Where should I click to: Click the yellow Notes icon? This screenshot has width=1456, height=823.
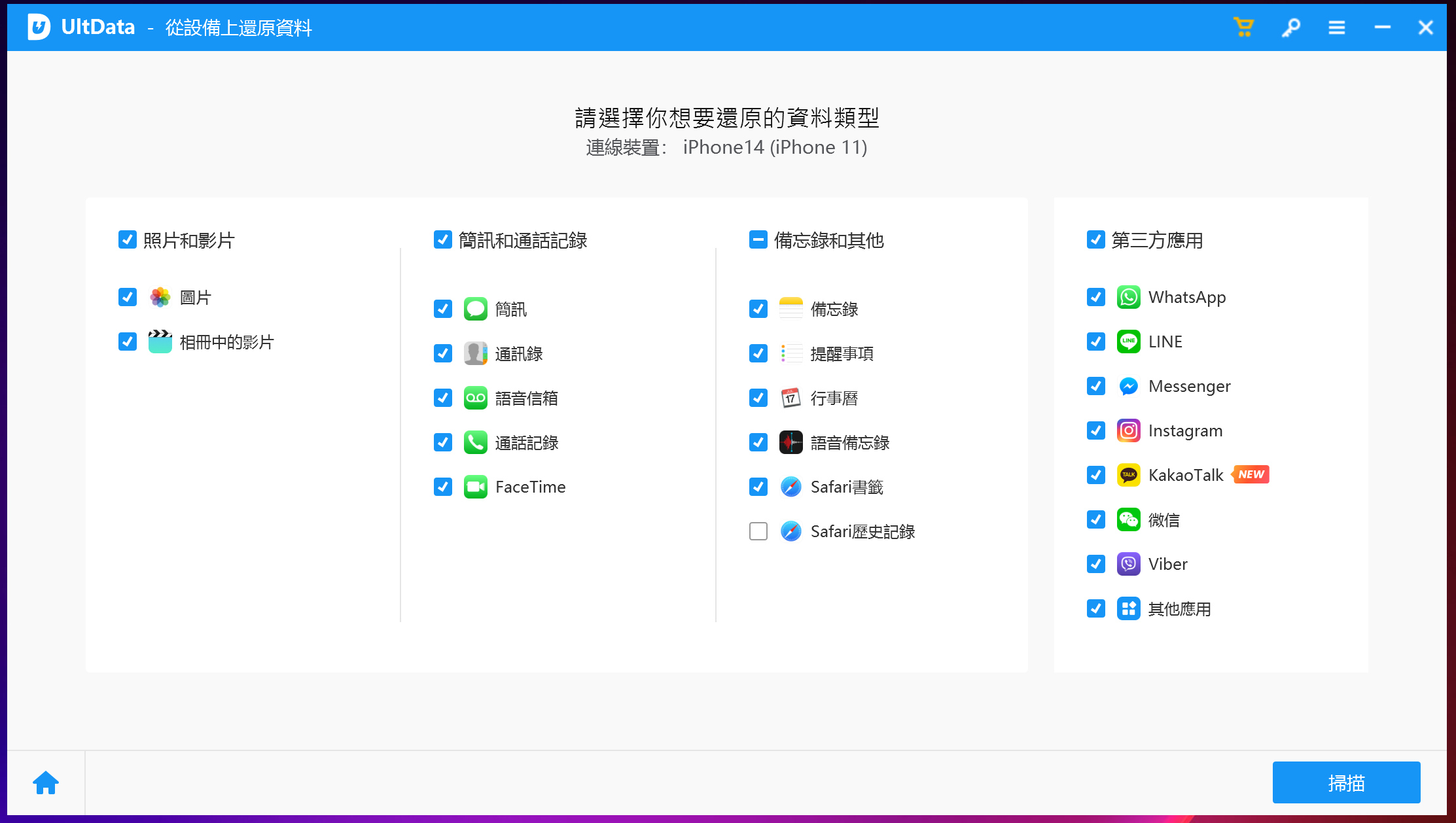(x=791, y=309)
